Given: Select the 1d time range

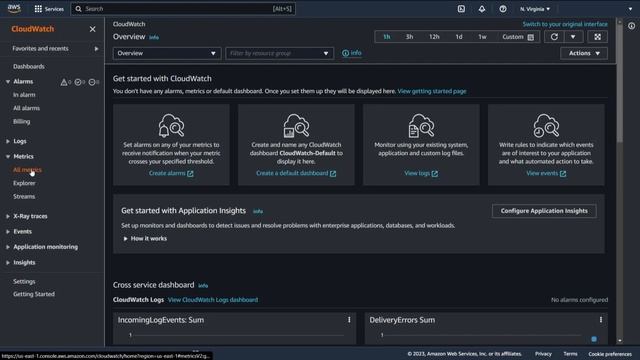Looking at the screenshot, I should [x=459, y=37].
